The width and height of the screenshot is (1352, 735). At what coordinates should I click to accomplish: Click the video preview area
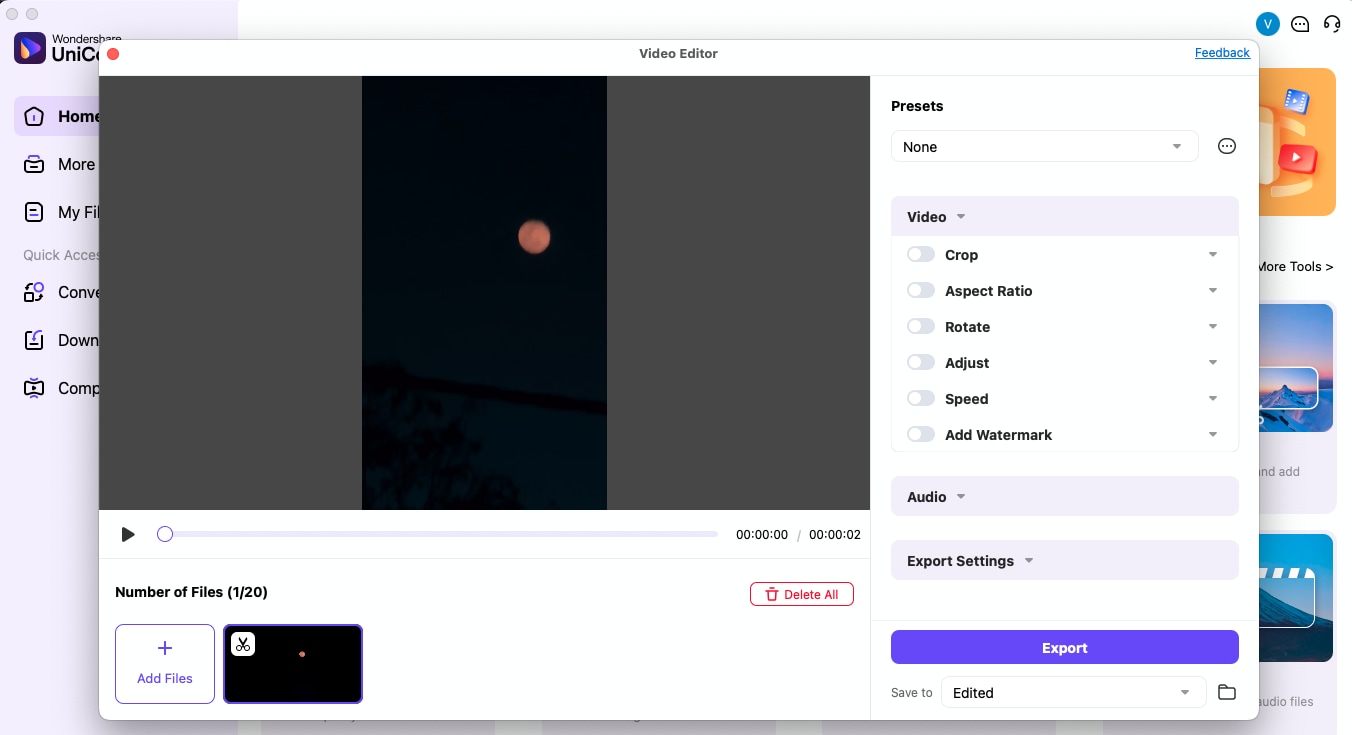[484, 293]
